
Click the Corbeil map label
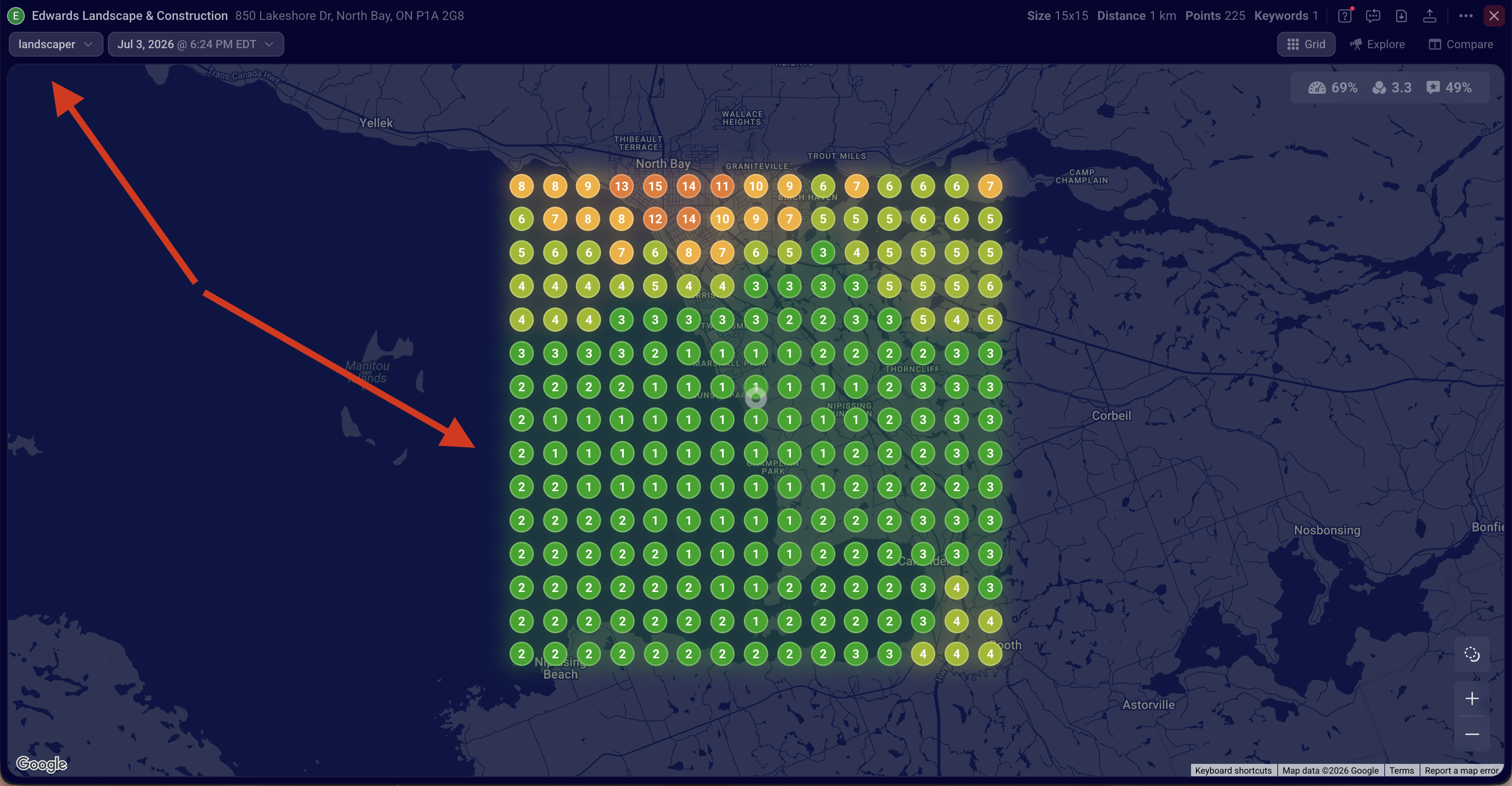[x=1111, y=416]
